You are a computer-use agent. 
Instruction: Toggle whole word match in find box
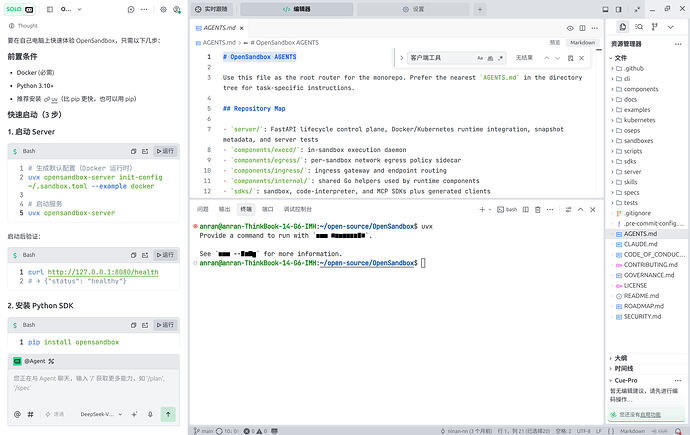[490, 58]
